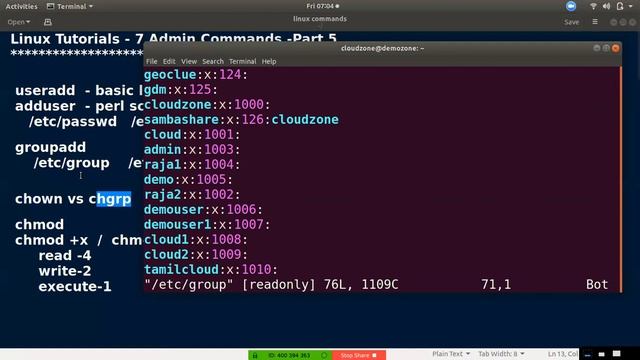This screenshot has width=640, height=360.
Task: Click the sambashare group line in terminal
Action: pos(241,120)
